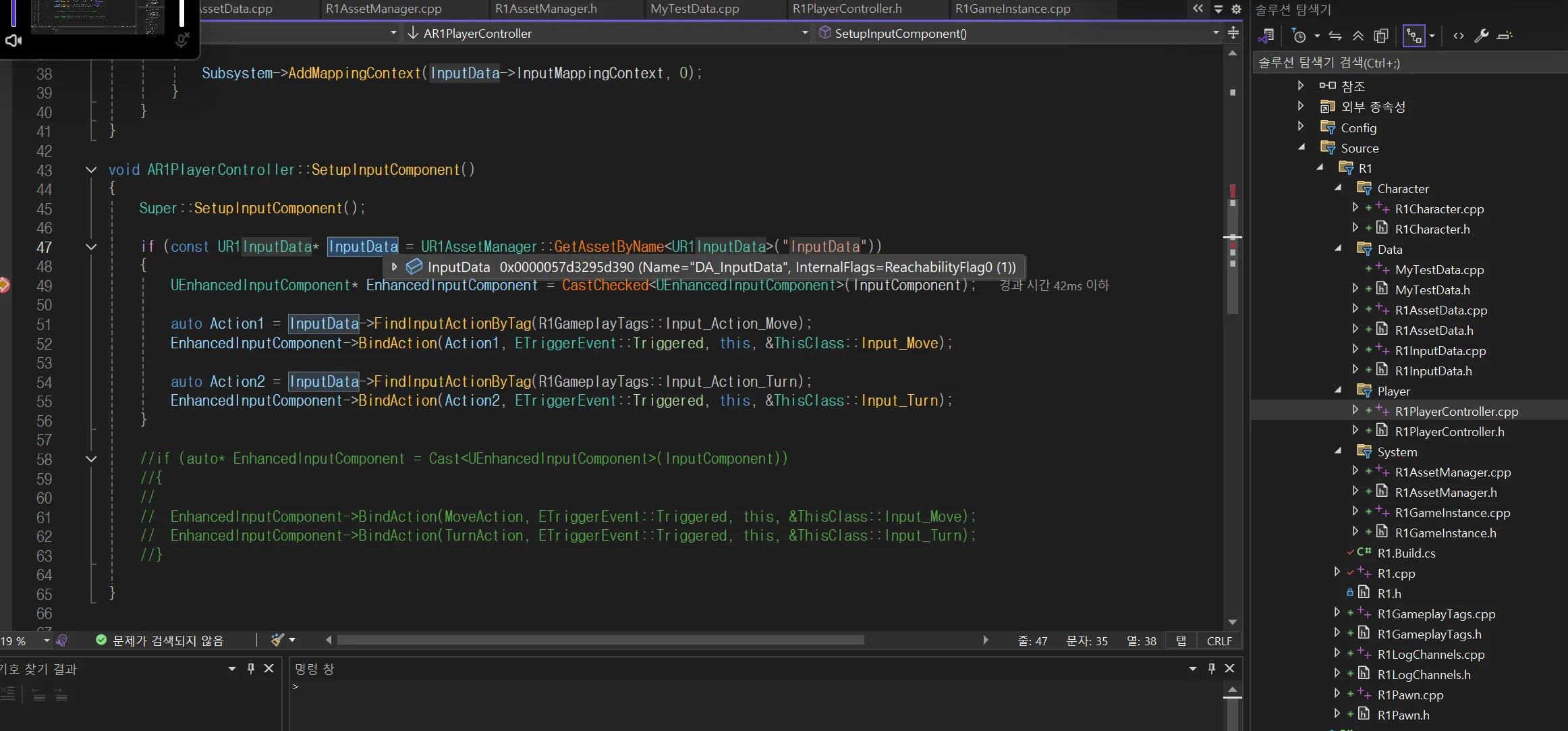Open the SetupInputComponent() member dropdown
The width and height of the screenshot is (1568, 731).
coord(1216,32)
